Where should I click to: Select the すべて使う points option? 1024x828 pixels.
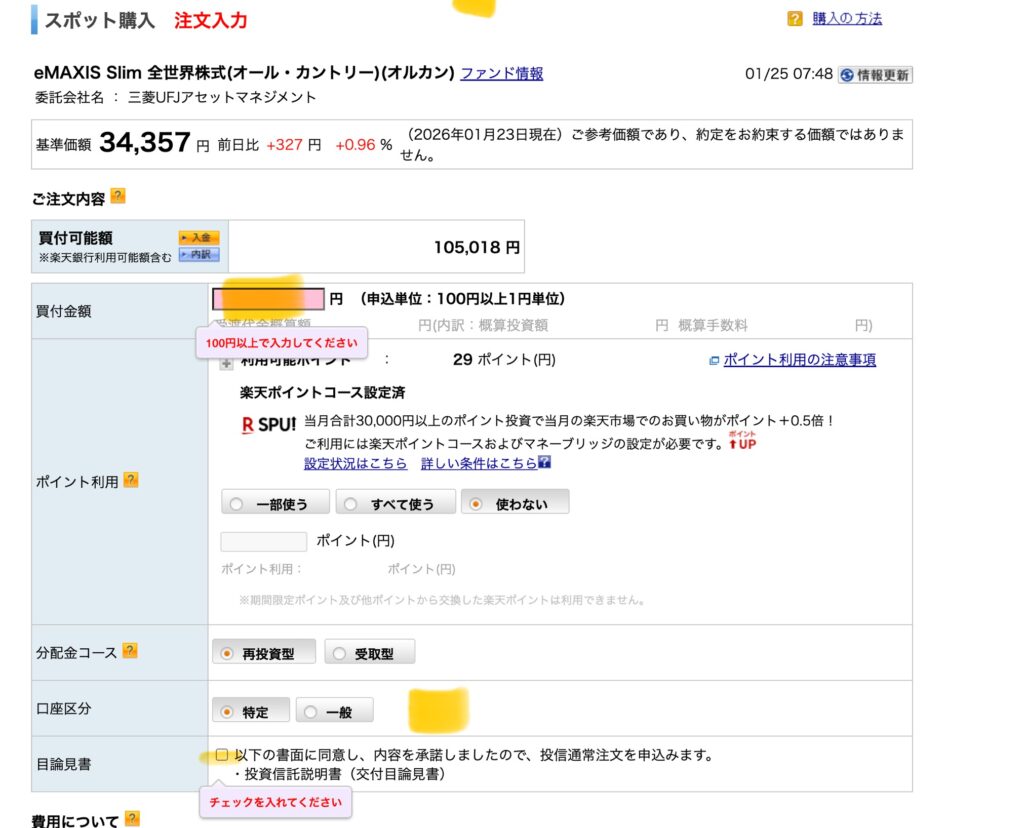click(x=395, y=503)
